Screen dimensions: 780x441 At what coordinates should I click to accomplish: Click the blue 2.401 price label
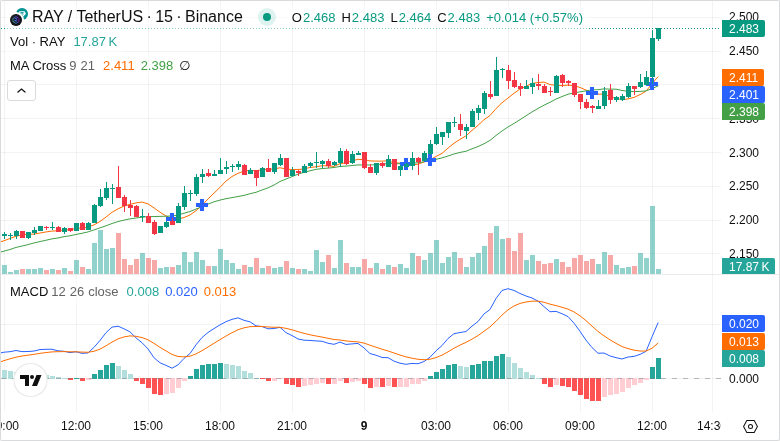tap(743, 94)
